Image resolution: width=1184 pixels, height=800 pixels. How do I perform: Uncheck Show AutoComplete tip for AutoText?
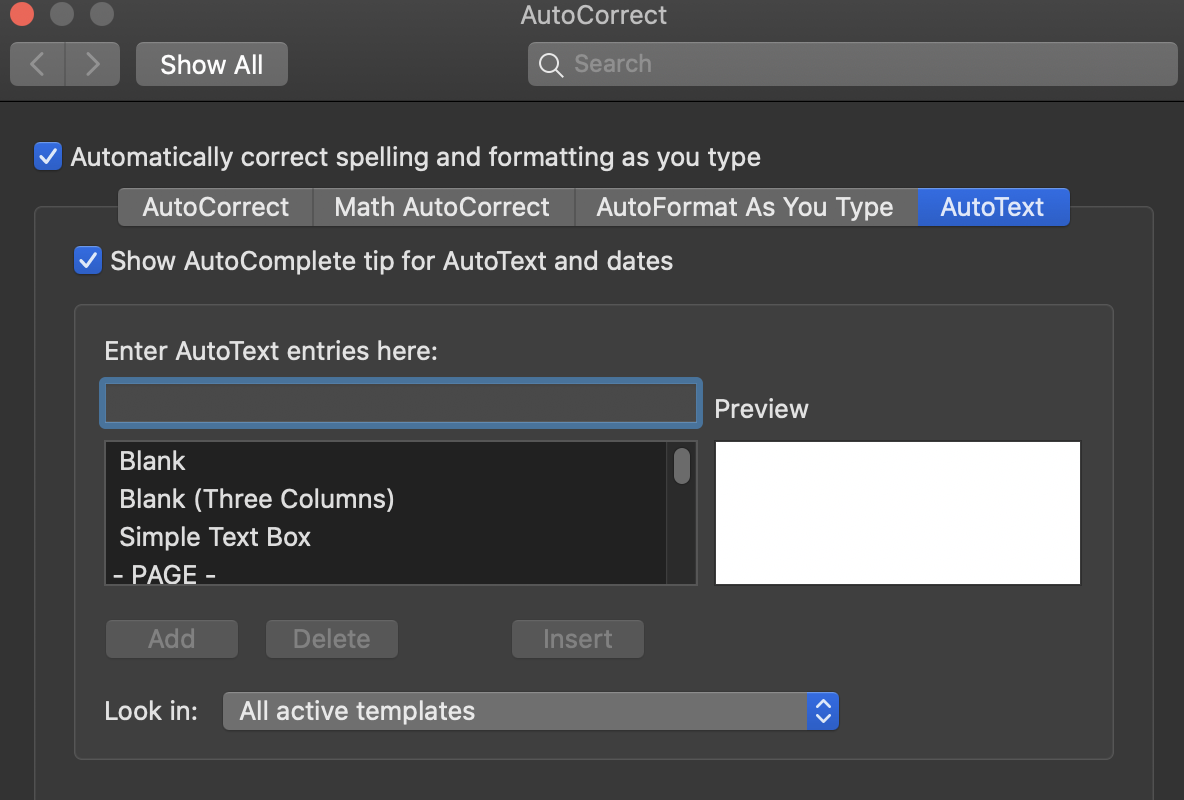click(88, 261)
